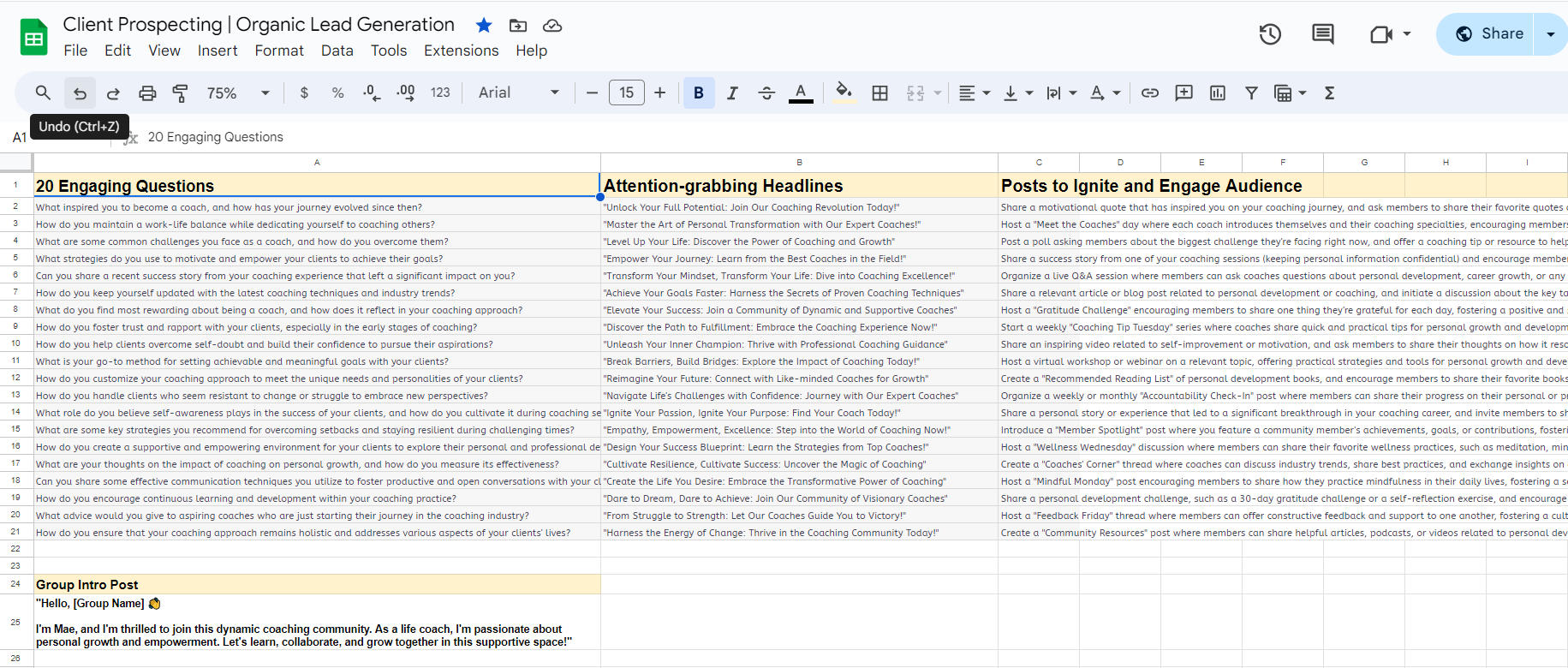Open the Arial font dropdown
The width and height of the screenshot is (1568, 668).
pyautogui.click(x=518, y=92)
